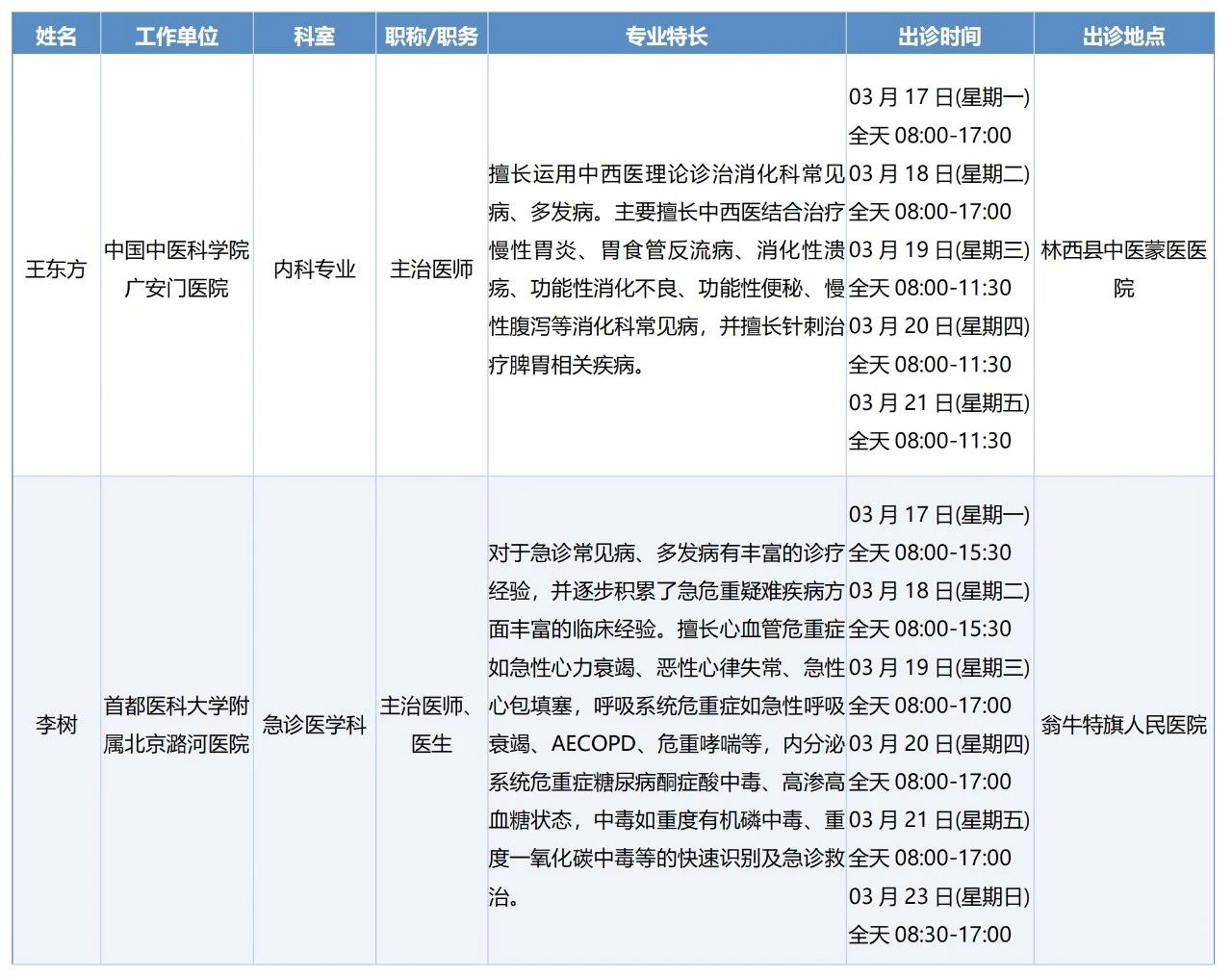
Task: Click the 姓名 column header
Action: click(56, 37)
